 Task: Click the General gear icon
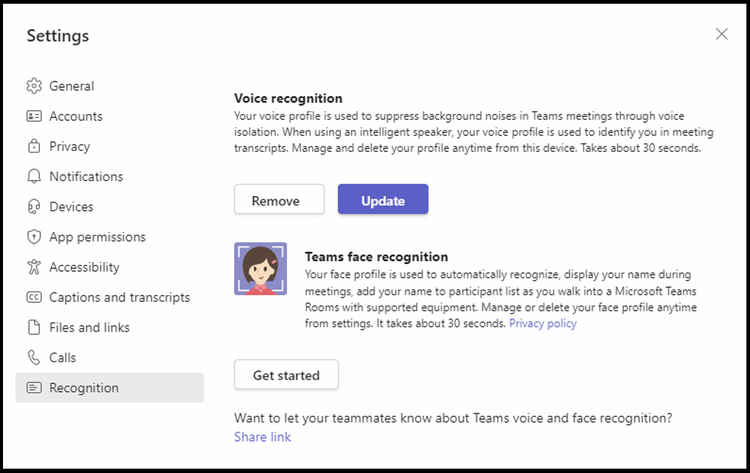(34, 86)
